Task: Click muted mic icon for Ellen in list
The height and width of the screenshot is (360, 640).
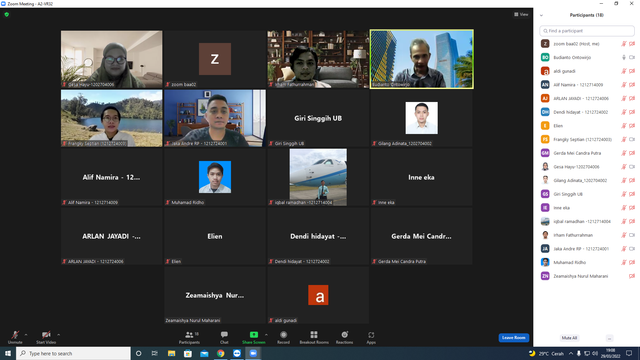Action: 624,126
